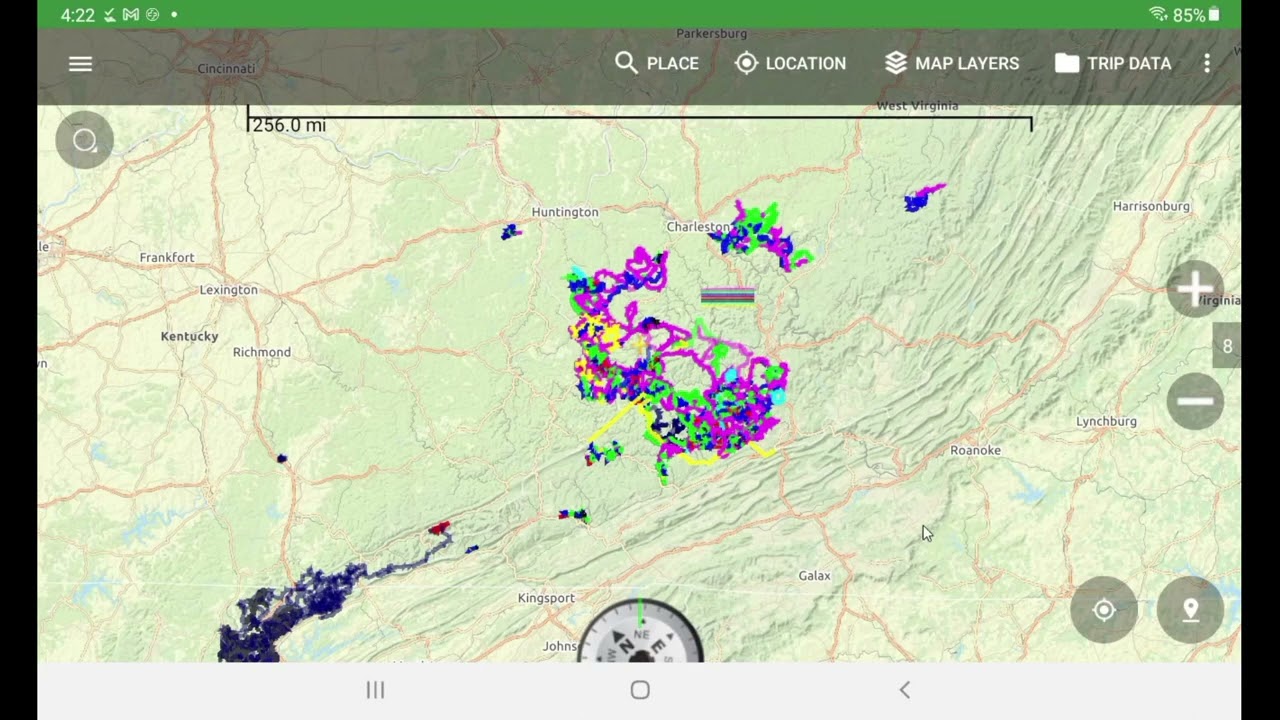Tap the Cincinnati city label

(x=226, y=68)
